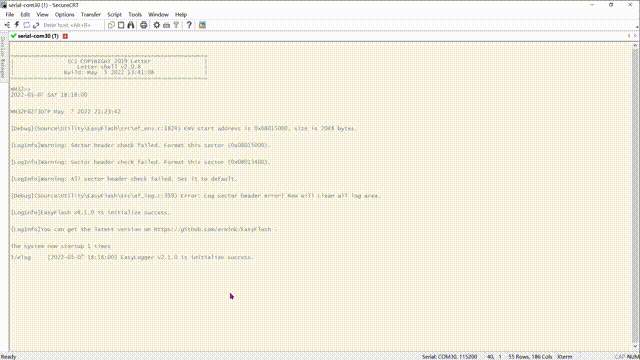Click the ENV start address debug line
The height and width of the screenshot is (360, 640).
coord(184,128)
